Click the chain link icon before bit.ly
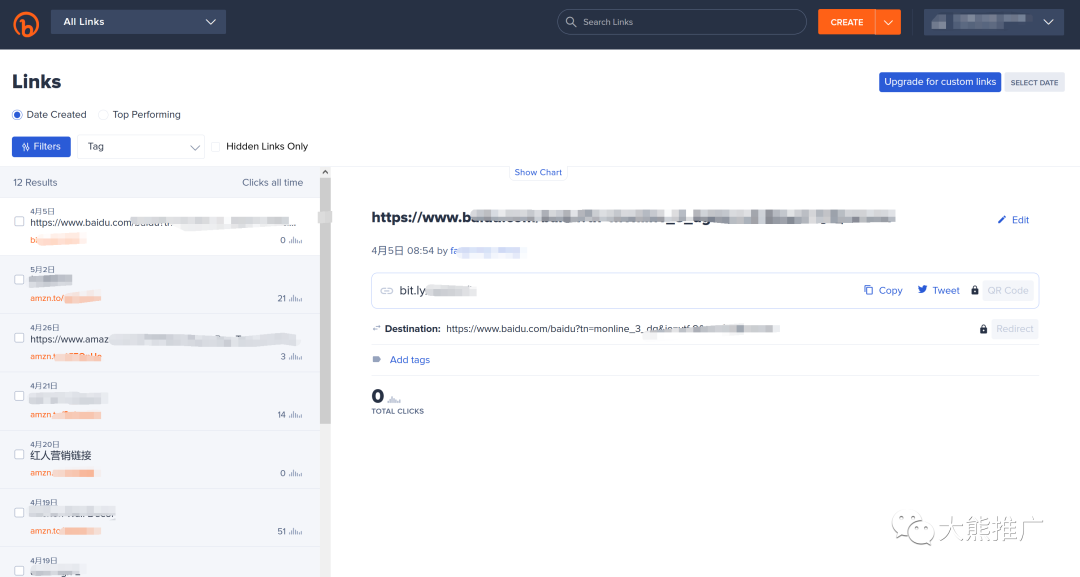This screenshot has width=1080, height=577. coord(386,291)
